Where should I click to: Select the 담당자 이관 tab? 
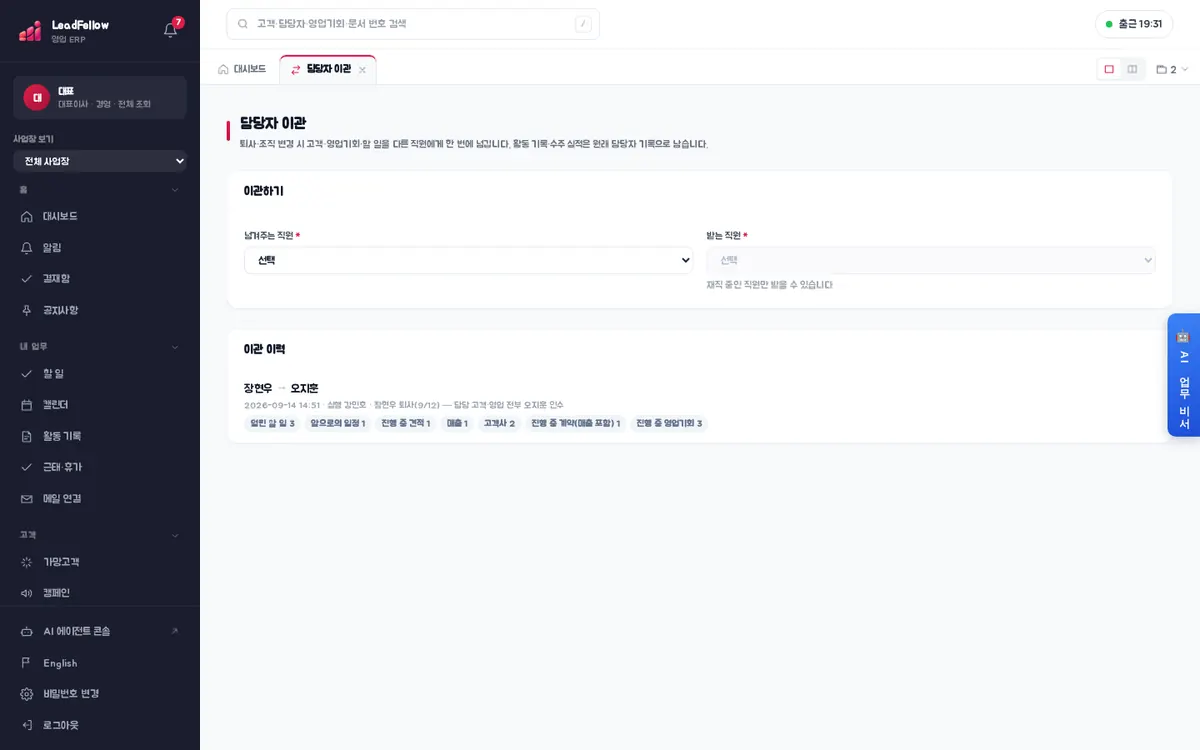pos(328,69)
